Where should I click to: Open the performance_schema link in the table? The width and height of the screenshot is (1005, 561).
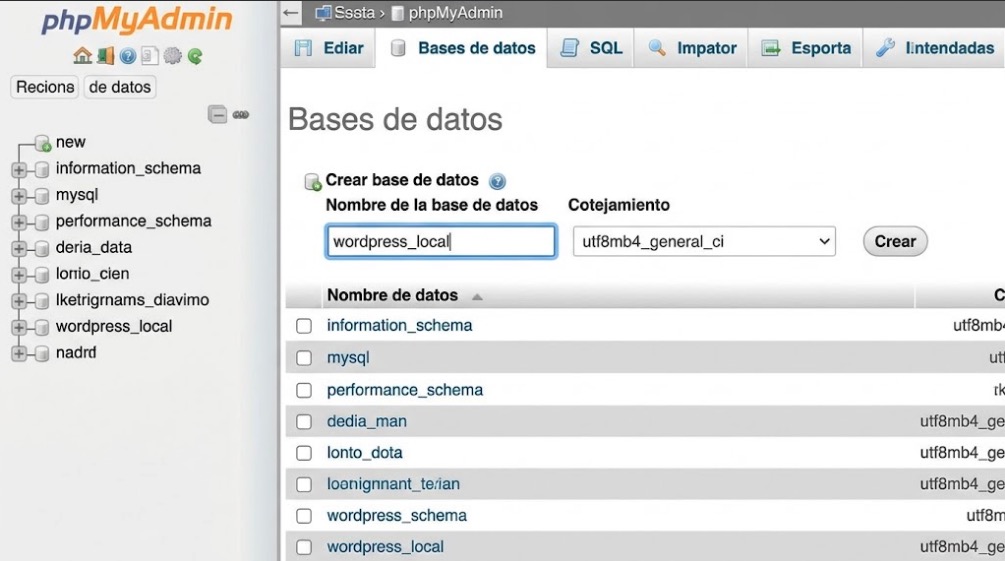click(x=404, y=390)
